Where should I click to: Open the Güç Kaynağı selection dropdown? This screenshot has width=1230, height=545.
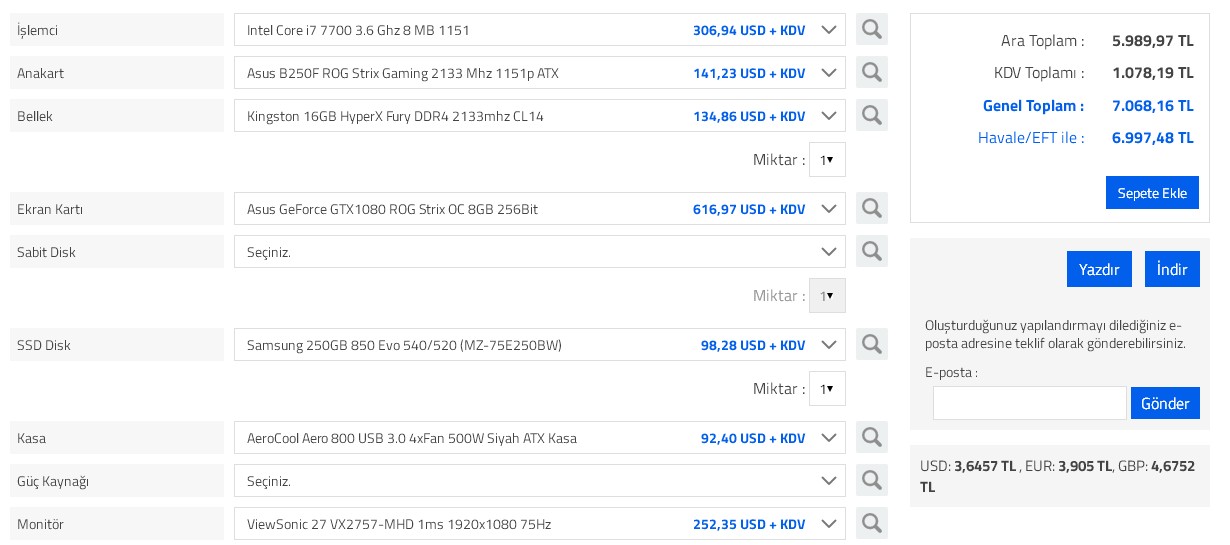point(540,481)
